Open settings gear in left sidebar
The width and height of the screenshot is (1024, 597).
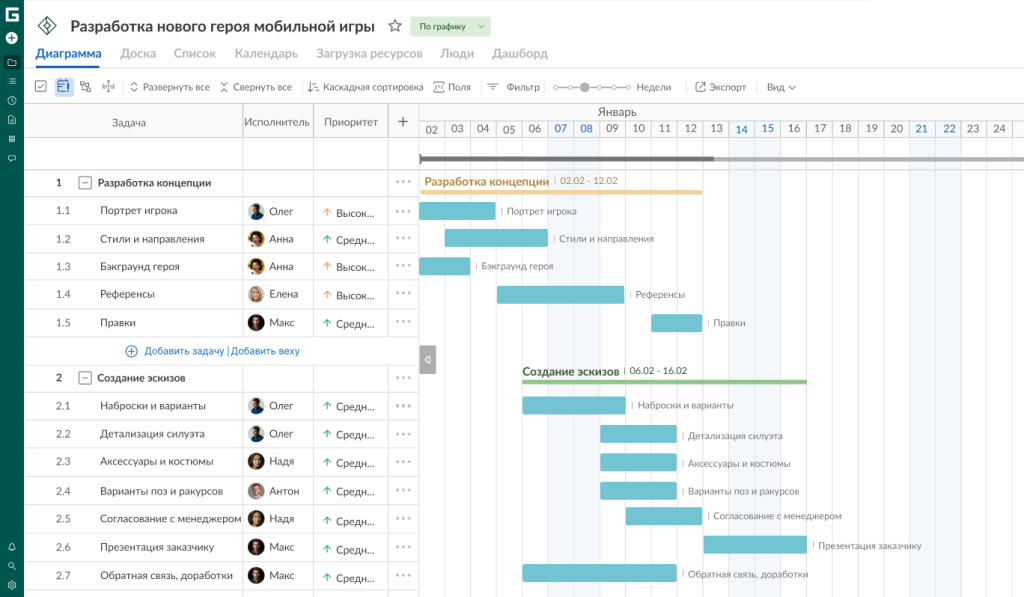tap(11, 585)
